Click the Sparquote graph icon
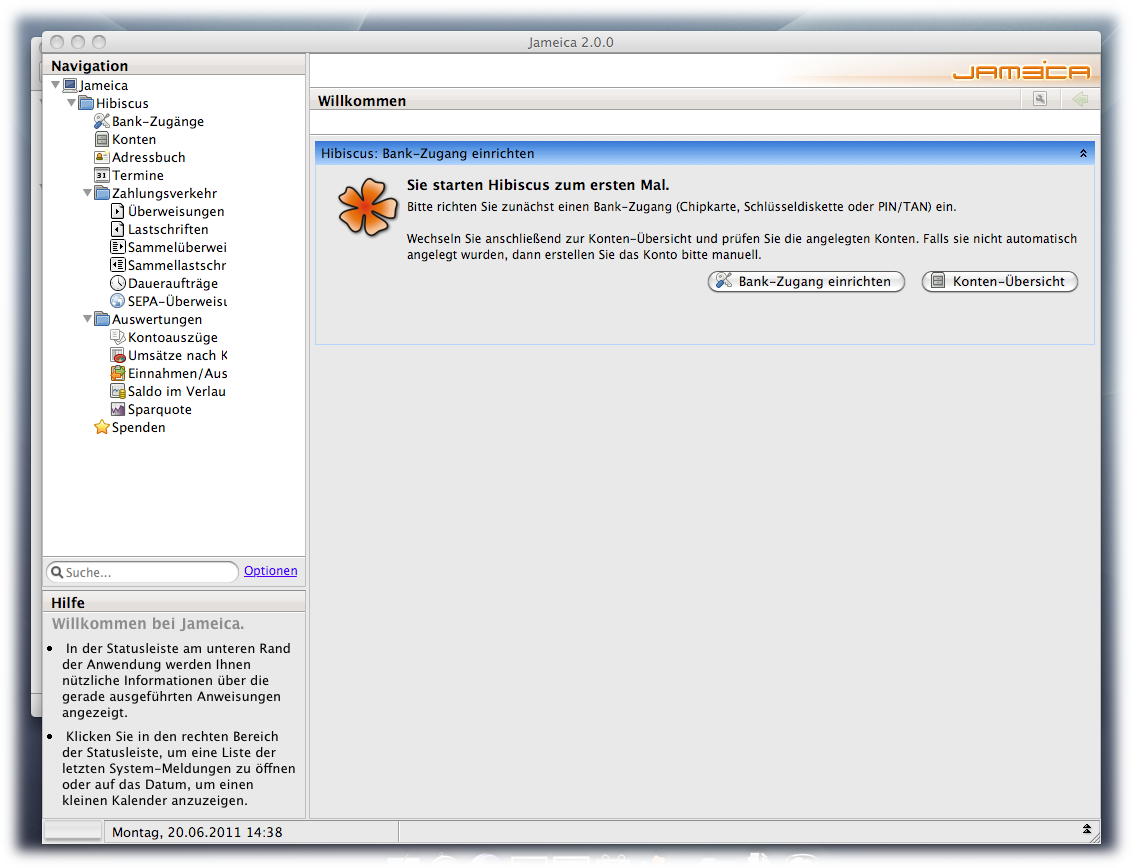The height and width of the screenshot is (868, 1133). coord(118,409)
